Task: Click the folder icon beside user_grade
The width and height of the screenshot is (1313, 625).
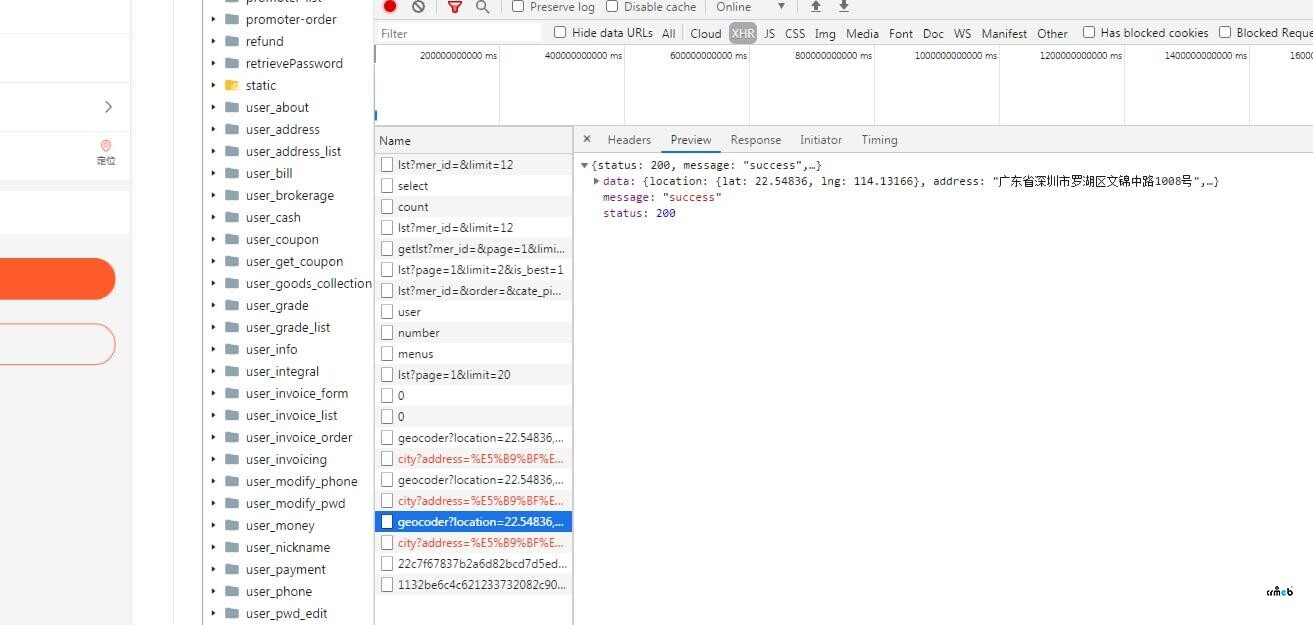Action: click(232, 305)
